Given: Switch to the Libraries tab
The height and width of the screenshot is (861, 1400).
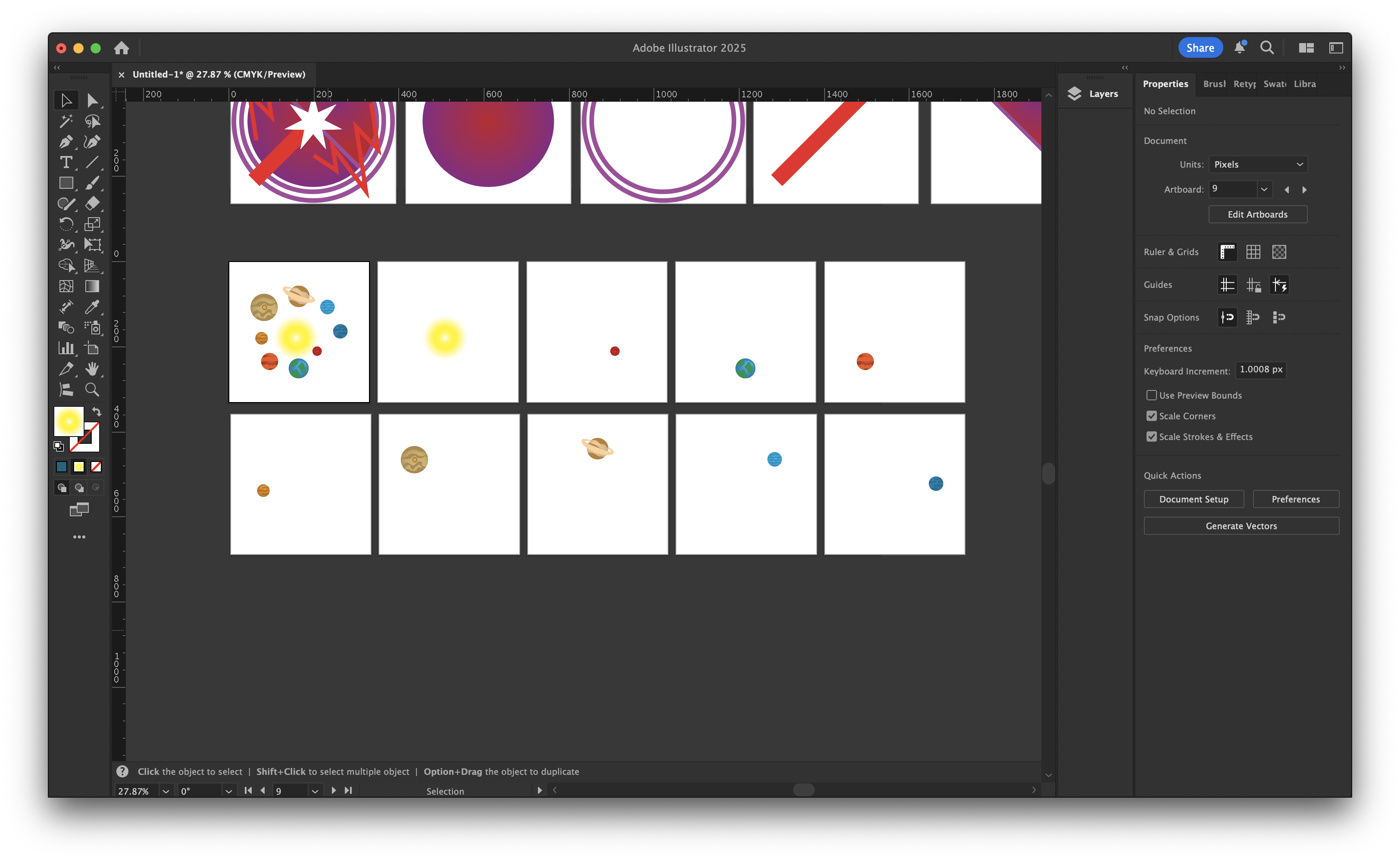Looking at the screenshot, I should pyautogui.click(x=1304, y=84).
